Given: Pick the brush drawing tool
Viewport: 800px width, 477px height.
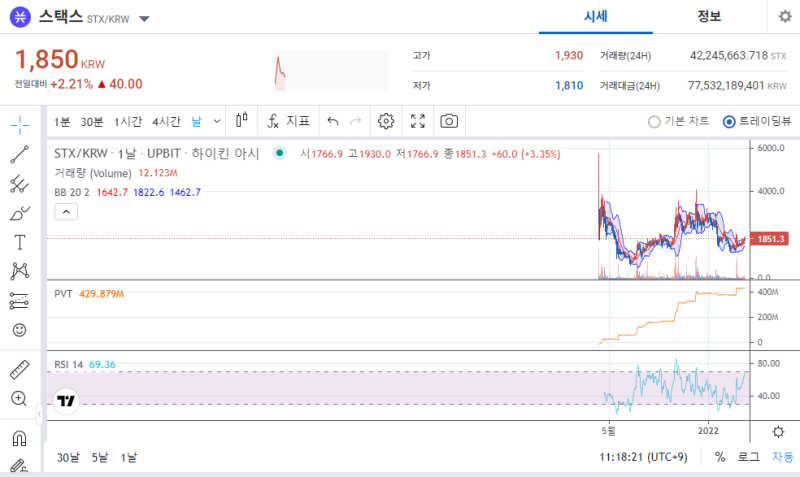Looking at the screenshot, I should [19, 213].
